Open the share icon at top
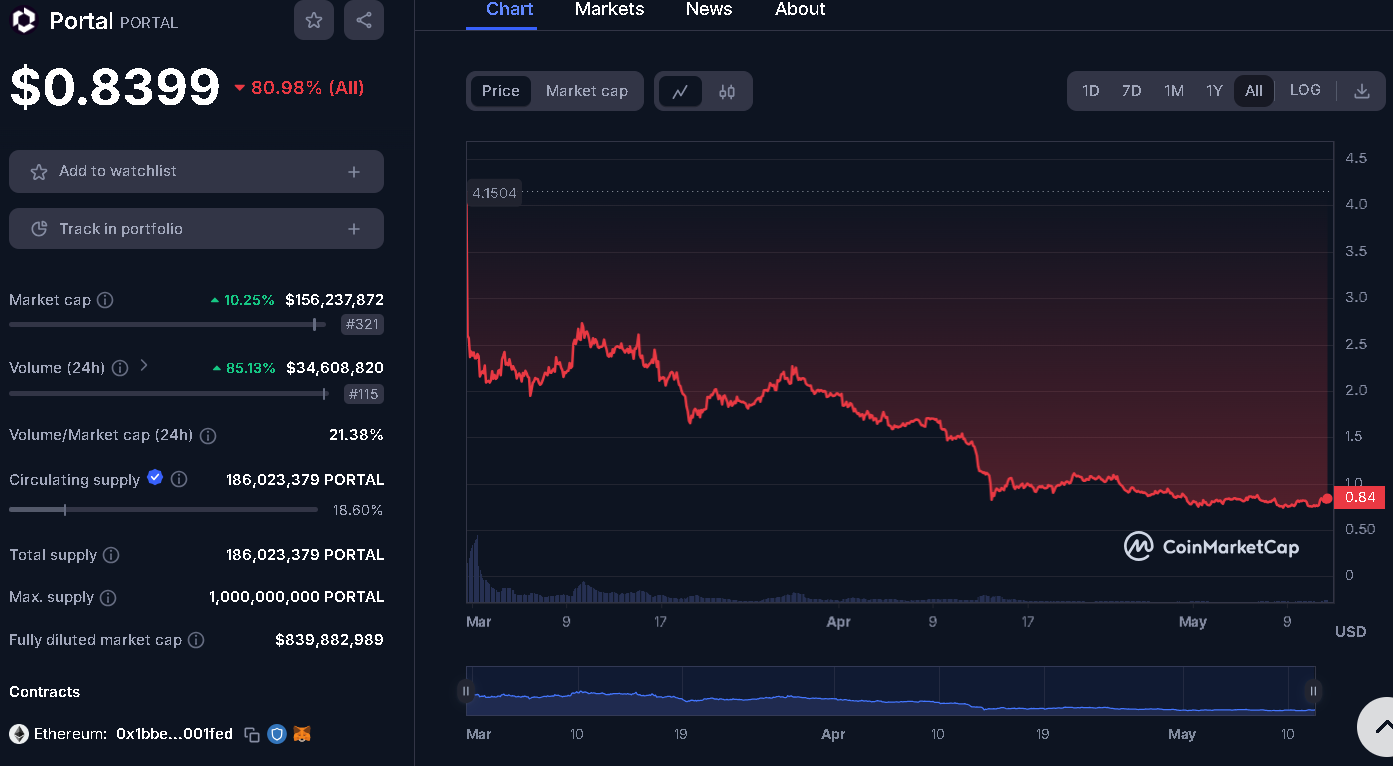This screenshot has width=1393, height=766. (x=363, y=20)
